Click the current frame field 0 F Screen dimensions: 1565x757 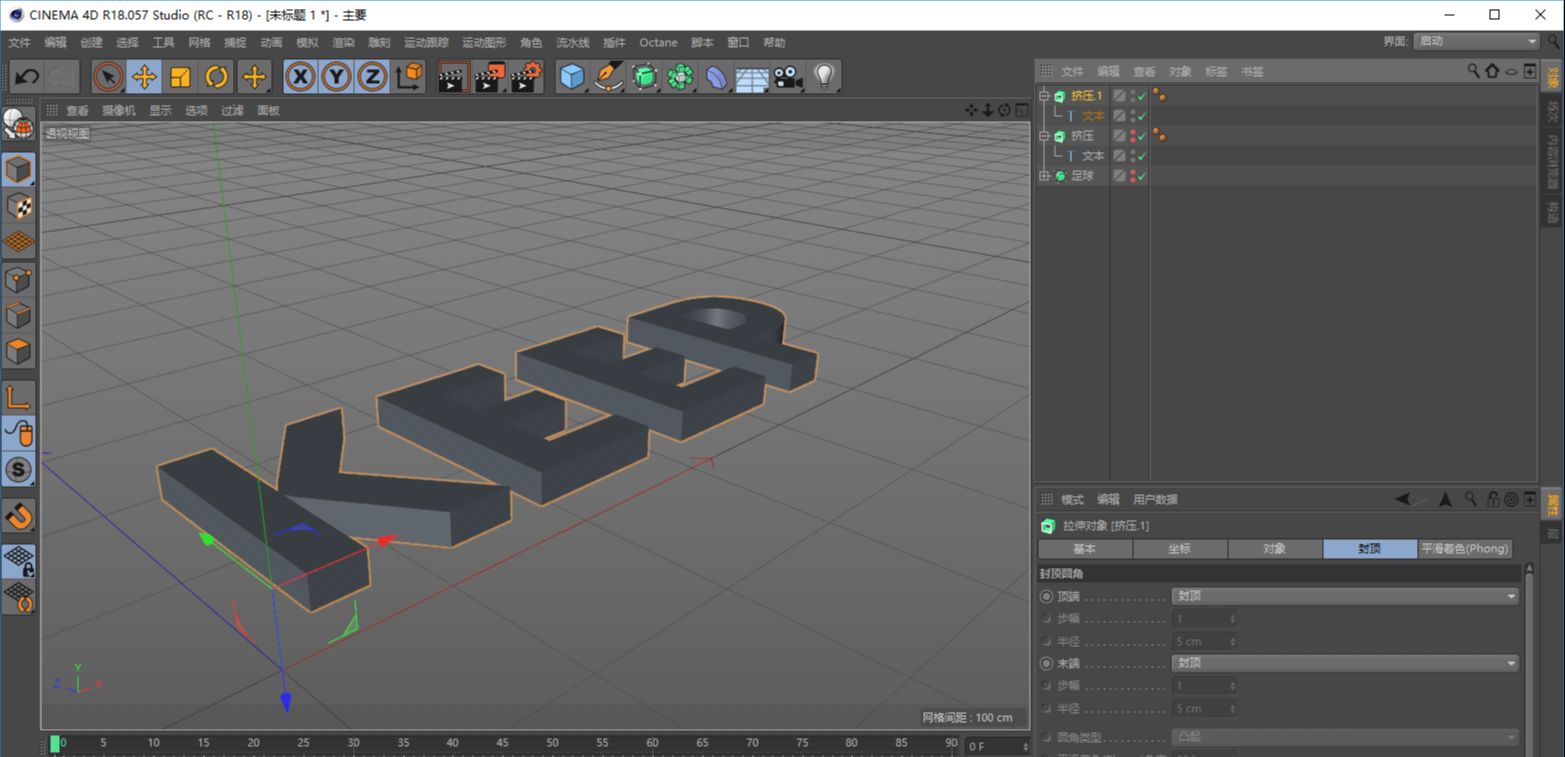(x=997, y=746)
